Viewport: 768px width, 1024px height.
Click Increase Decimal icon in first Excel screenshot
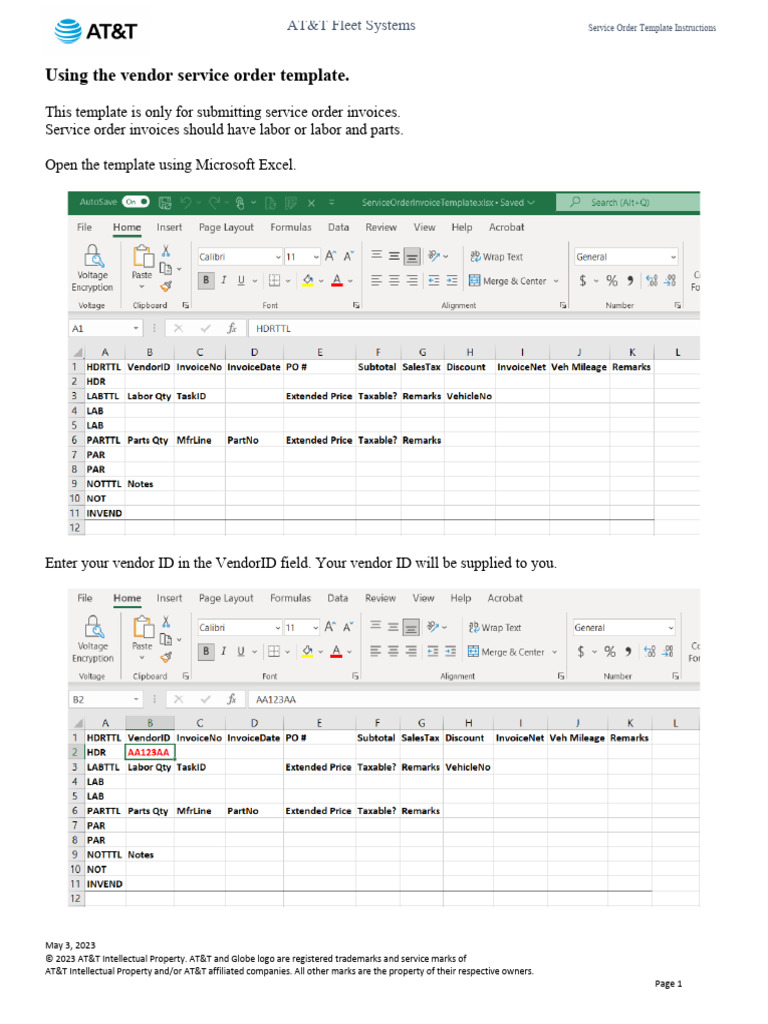652,281
